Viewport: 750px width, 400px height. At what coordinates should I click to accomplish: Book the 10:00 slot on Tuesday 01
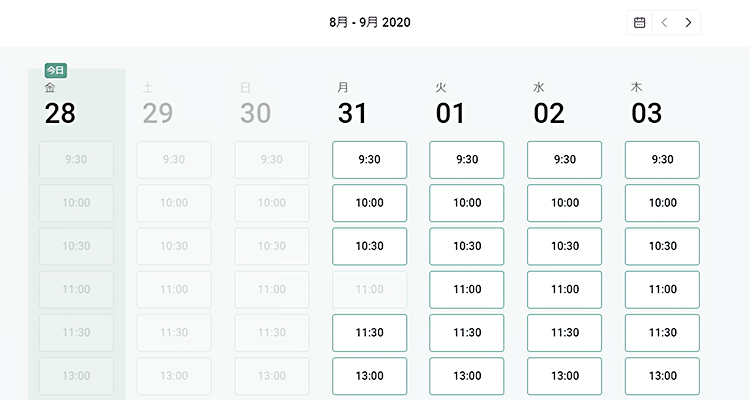pos(467,203)
